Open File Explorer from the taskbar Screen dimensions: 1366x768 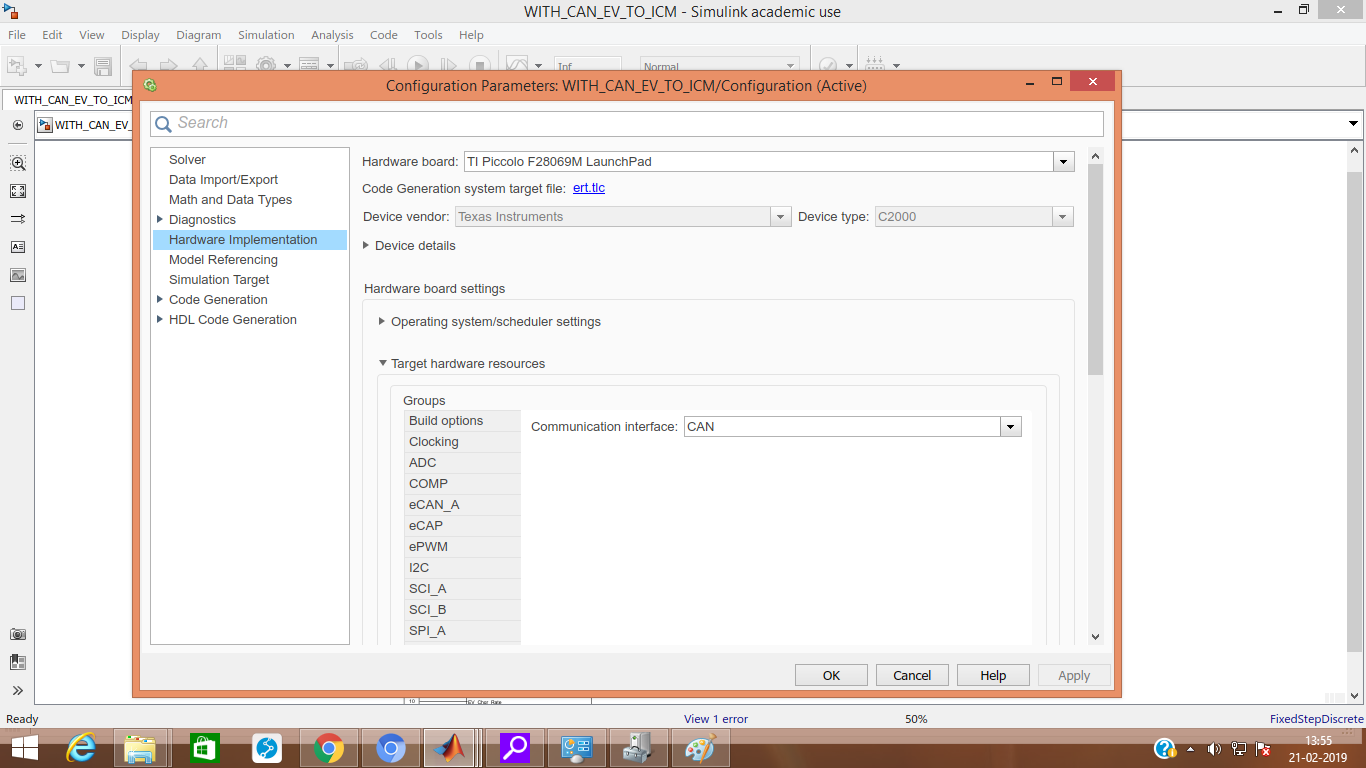(140, 748)
